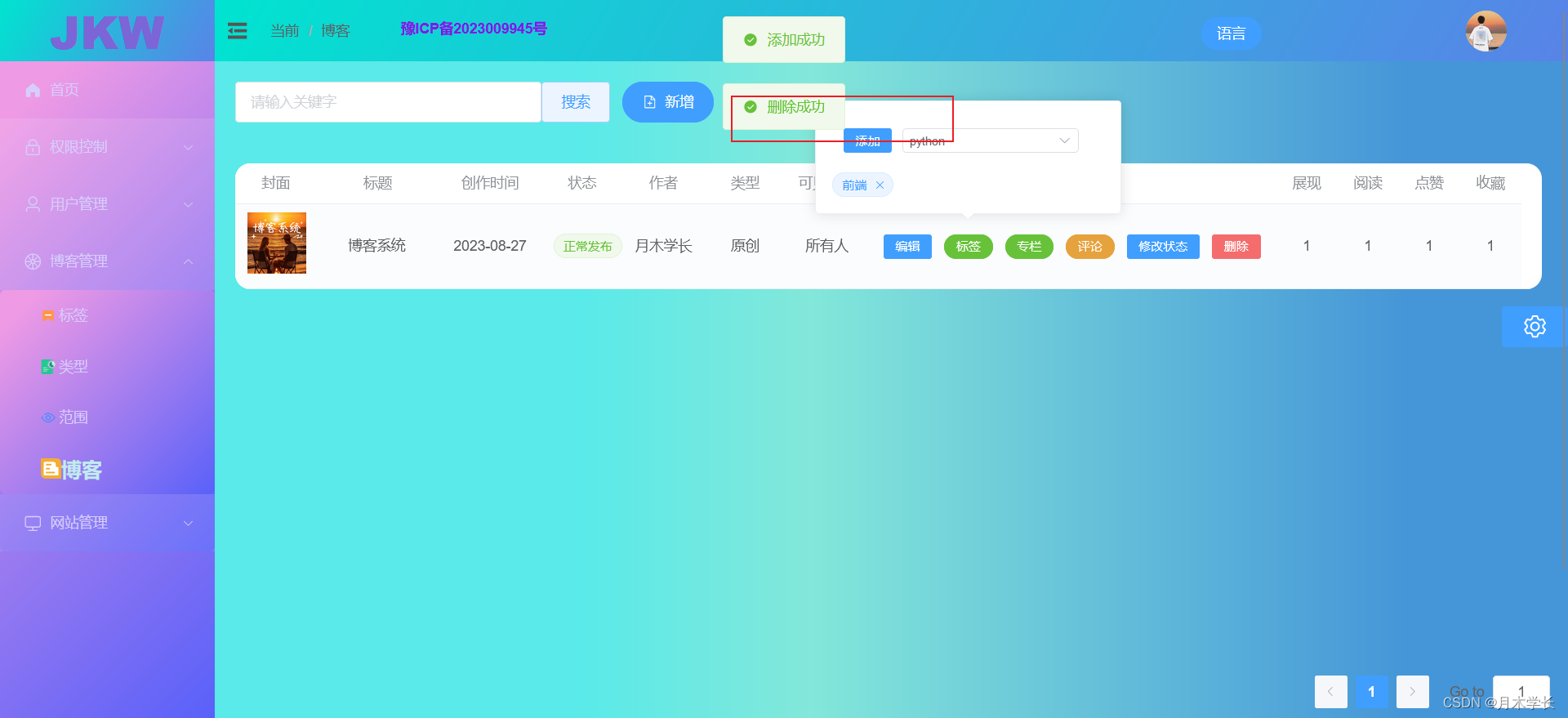This screenshot has height=718, width=1568.
Task: Click the 点赞 column header
Action: pyautogui.click(x=1429, y=183)
